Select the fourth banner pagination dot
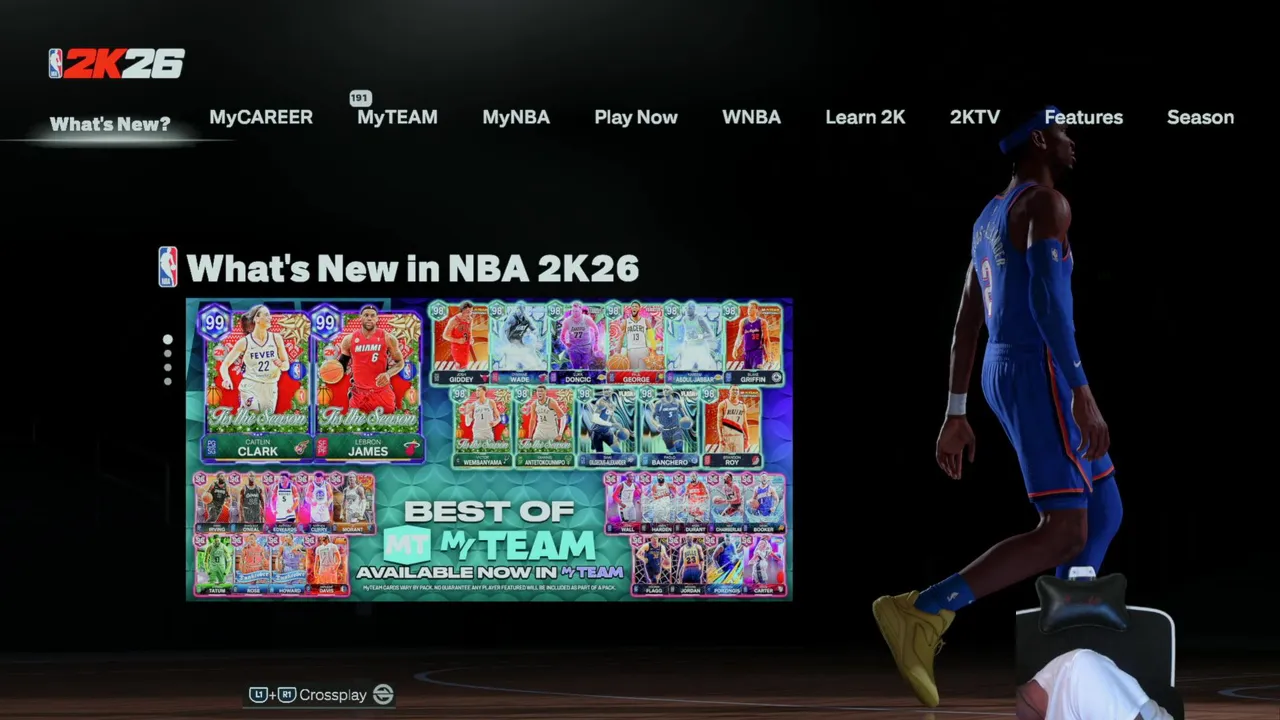The width and height of the screenshot is (1280, 720). click(x=167, y=381)
